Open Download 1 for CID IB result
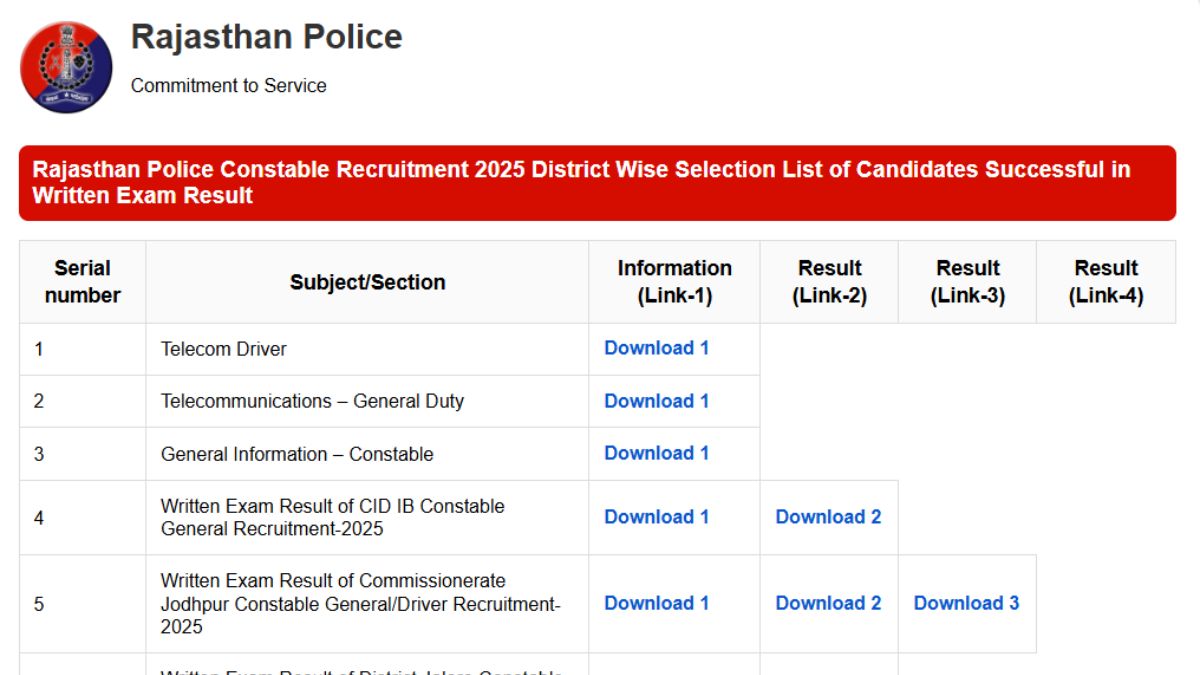The image size is (1200, 675). [x=656, y=517]
